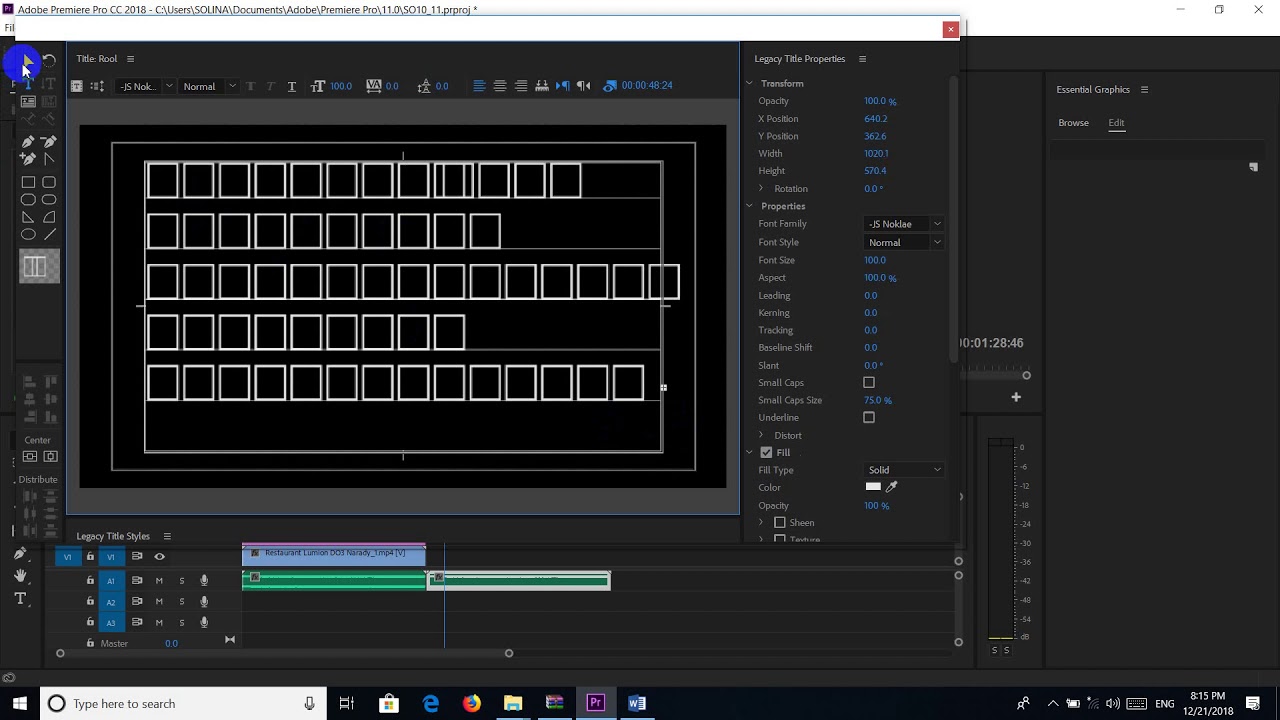Select the Rounded Rectangle pill tool
Screen dimensions: 1280x720
click(49, 199)
